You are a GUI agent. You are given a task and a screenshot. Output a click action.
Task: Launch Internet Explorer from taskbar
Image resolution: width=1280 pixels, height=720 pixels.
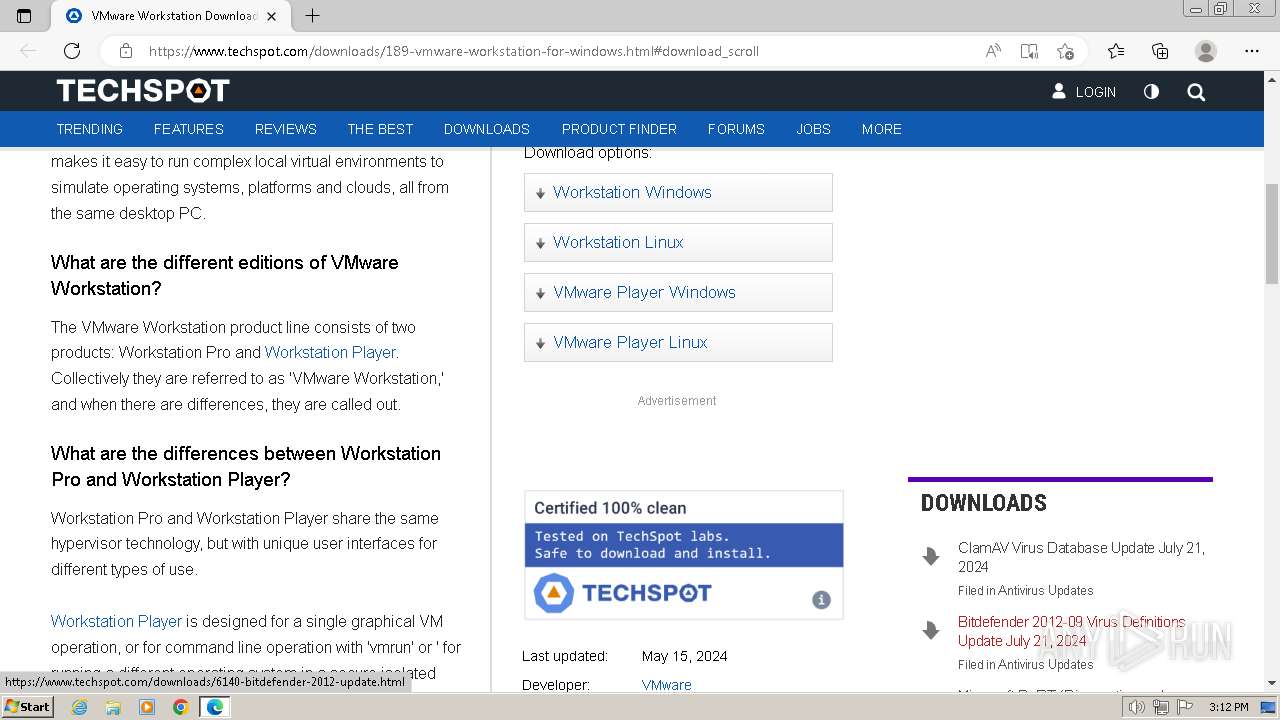(79, 707)
